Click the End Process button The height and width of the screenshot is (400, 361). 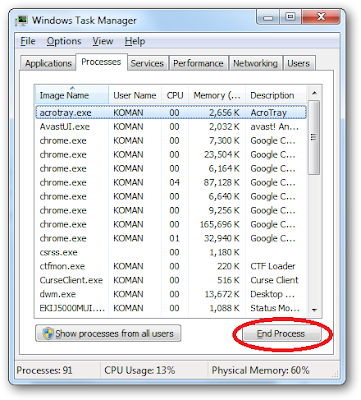[281, 334]
